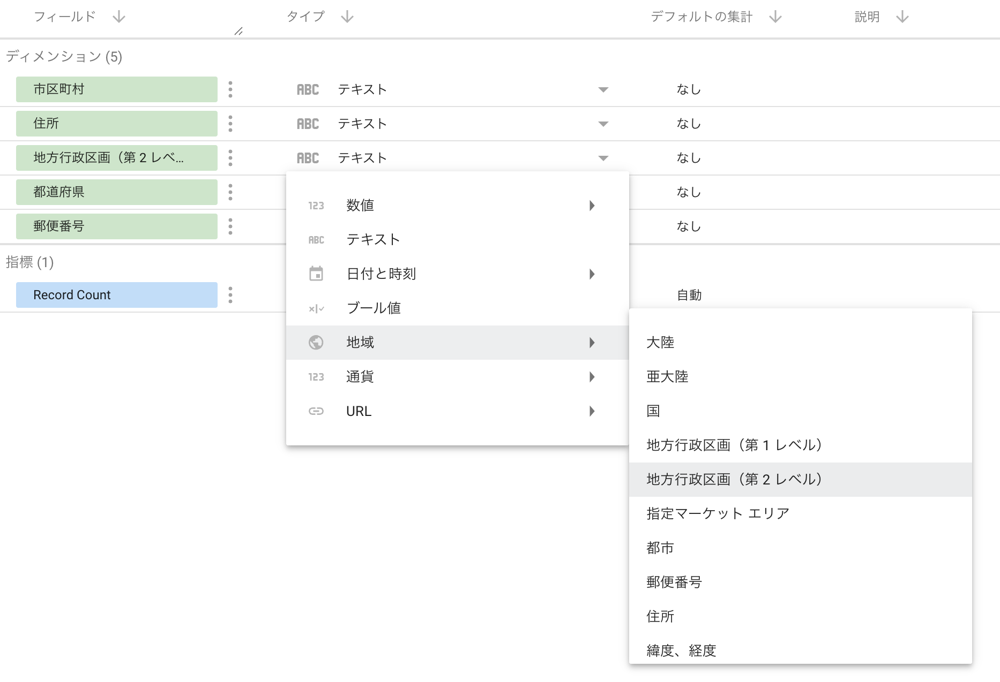Click the three-dot menu beside 住所 field

[x=230, y=124]
